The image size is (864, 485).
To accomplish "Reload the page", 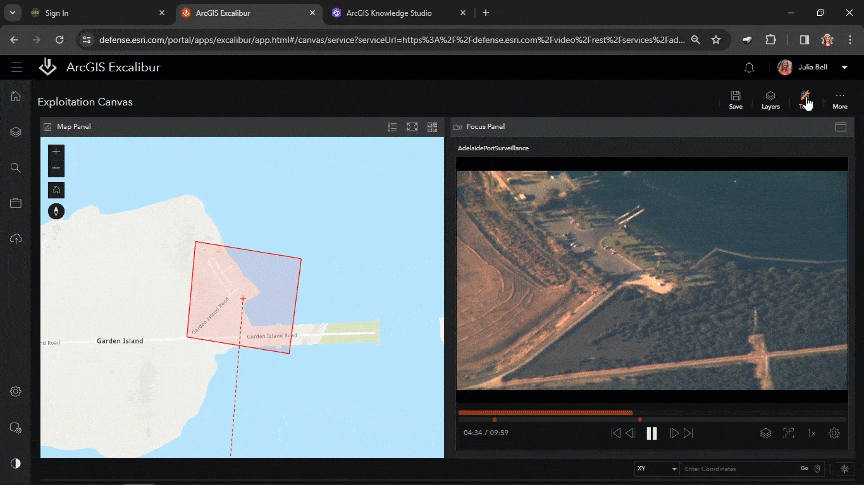I will tap(60, 40).
